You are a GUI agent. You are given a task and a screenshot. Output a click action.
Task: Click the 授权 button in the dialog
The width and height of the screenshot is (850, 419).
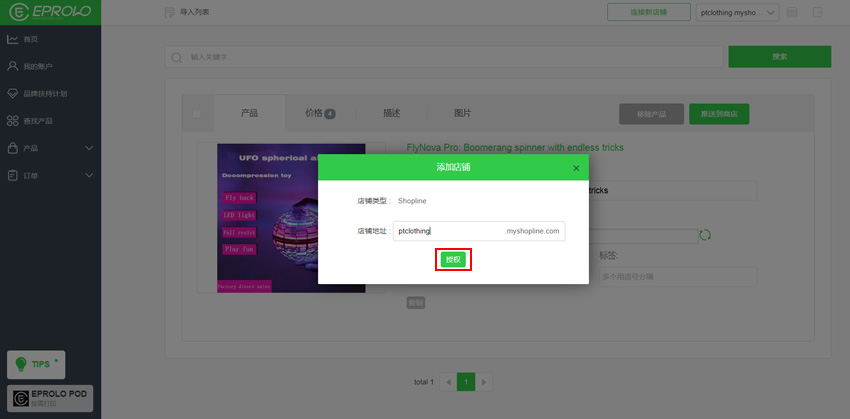453,260
